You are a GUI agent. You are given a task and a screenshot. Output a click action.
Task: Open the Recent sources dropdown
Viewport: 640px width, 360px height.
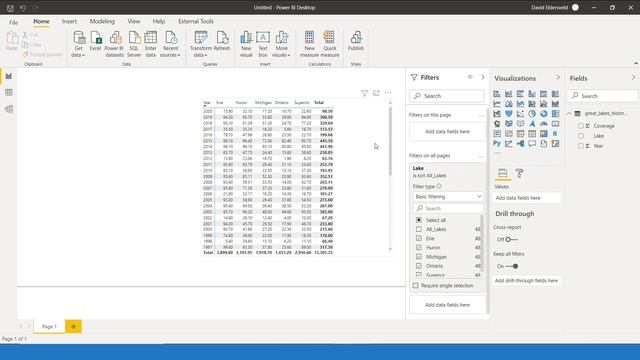tap(170, 44)
